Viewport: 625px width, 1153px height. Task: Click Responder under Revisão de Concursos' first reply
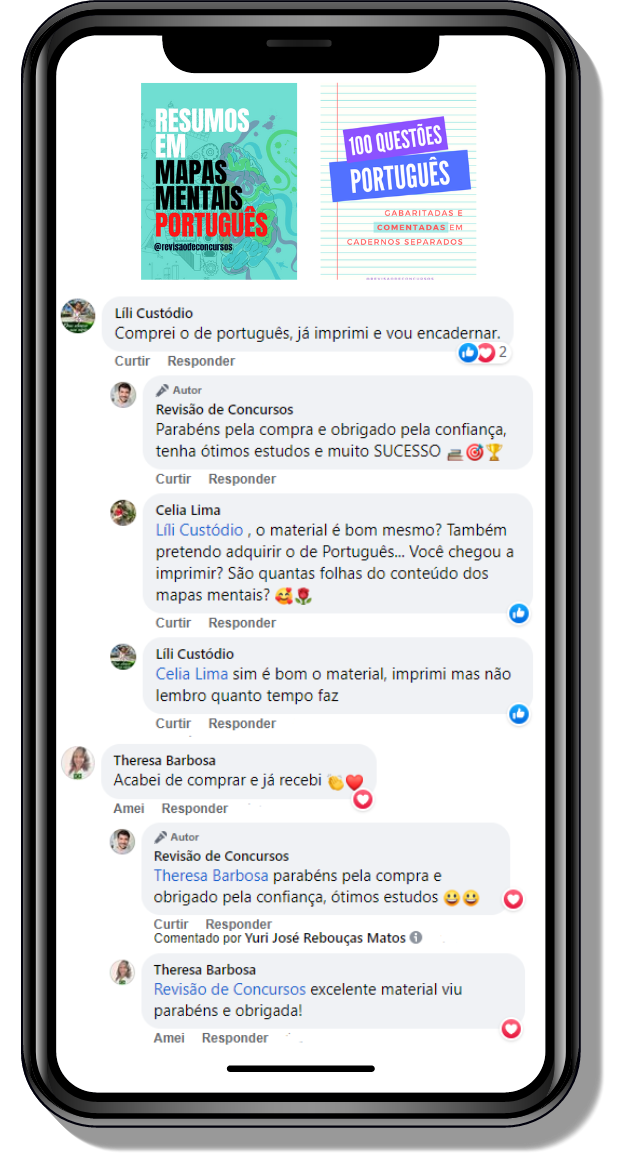(242, 479)
